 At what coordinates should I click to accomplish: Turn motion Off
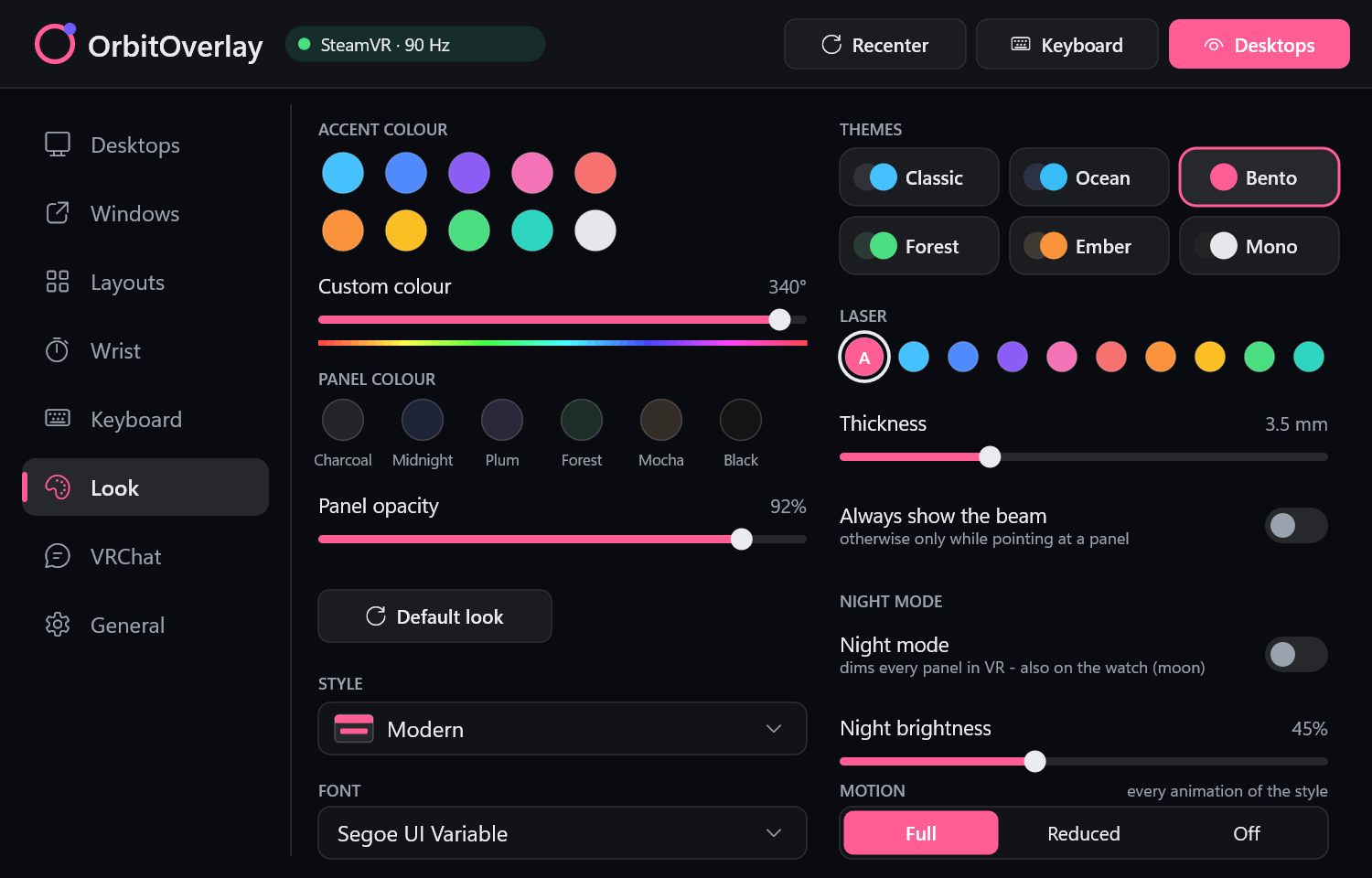pos(1246,833)
